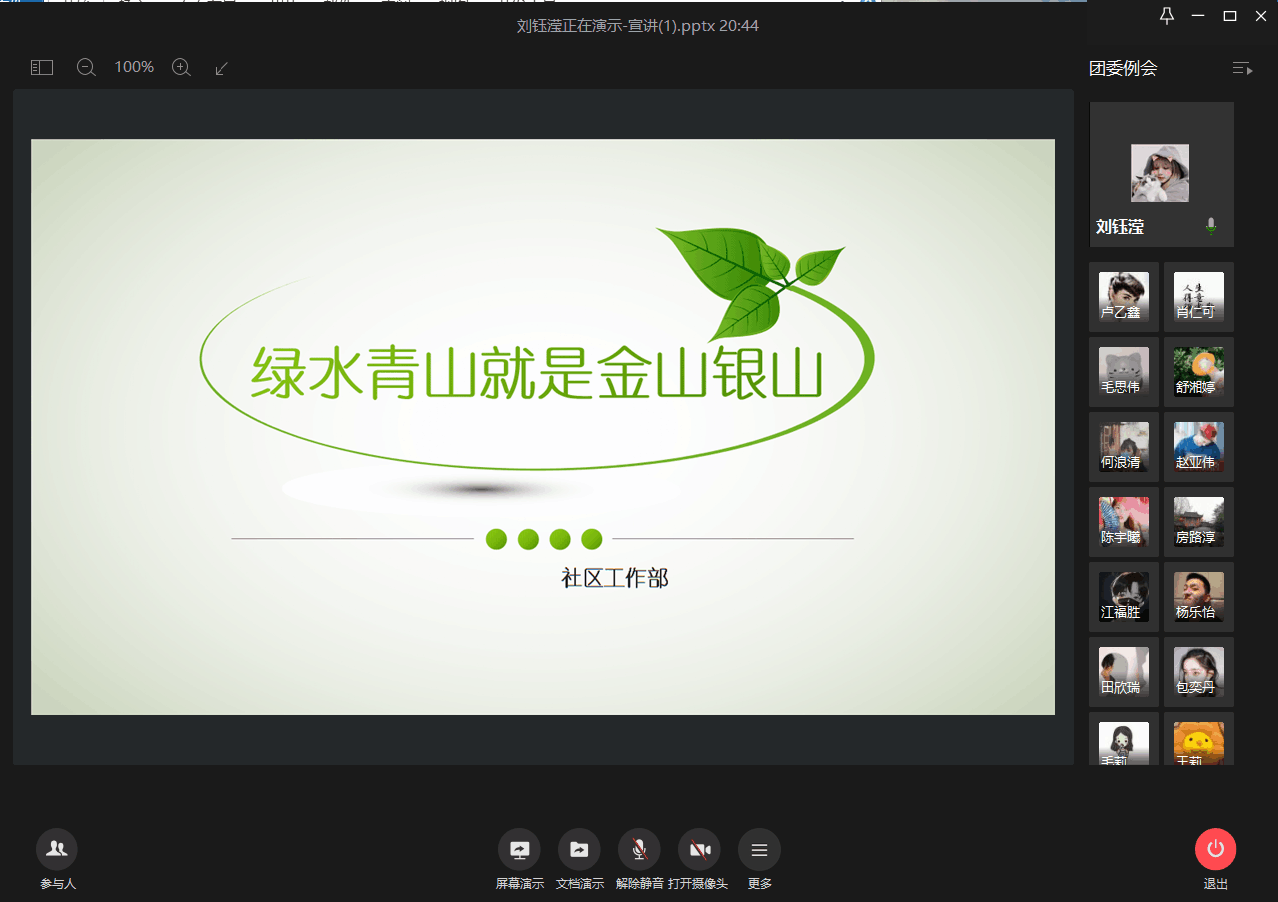
Task: Select participant 舒湘婷's avatar
Action: coord(1198,371)
